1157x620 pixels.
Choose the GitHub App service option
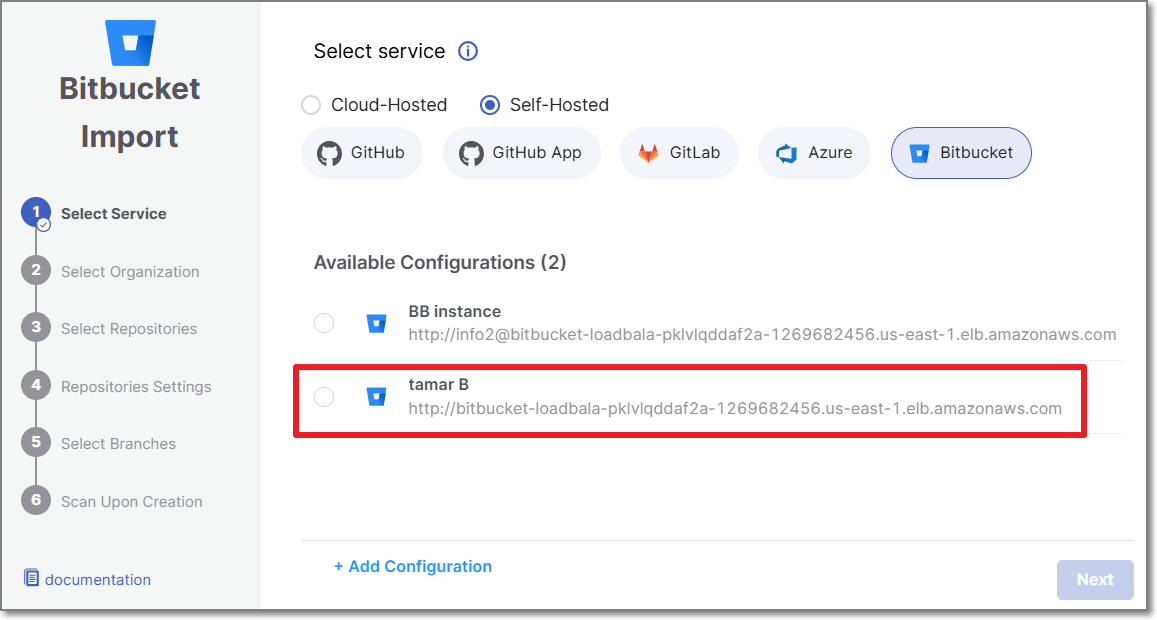[521, 153]
